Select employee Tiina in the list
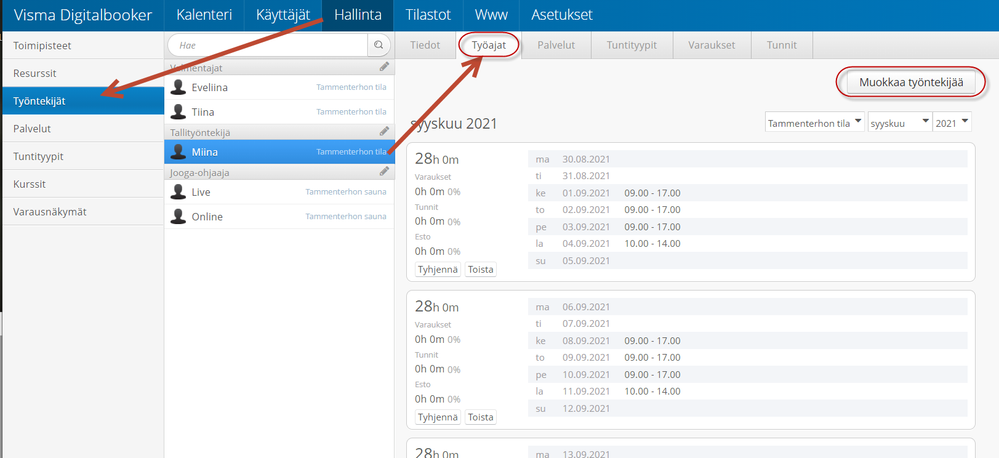Viewport: 999px width, 458px height. [279, 111]
